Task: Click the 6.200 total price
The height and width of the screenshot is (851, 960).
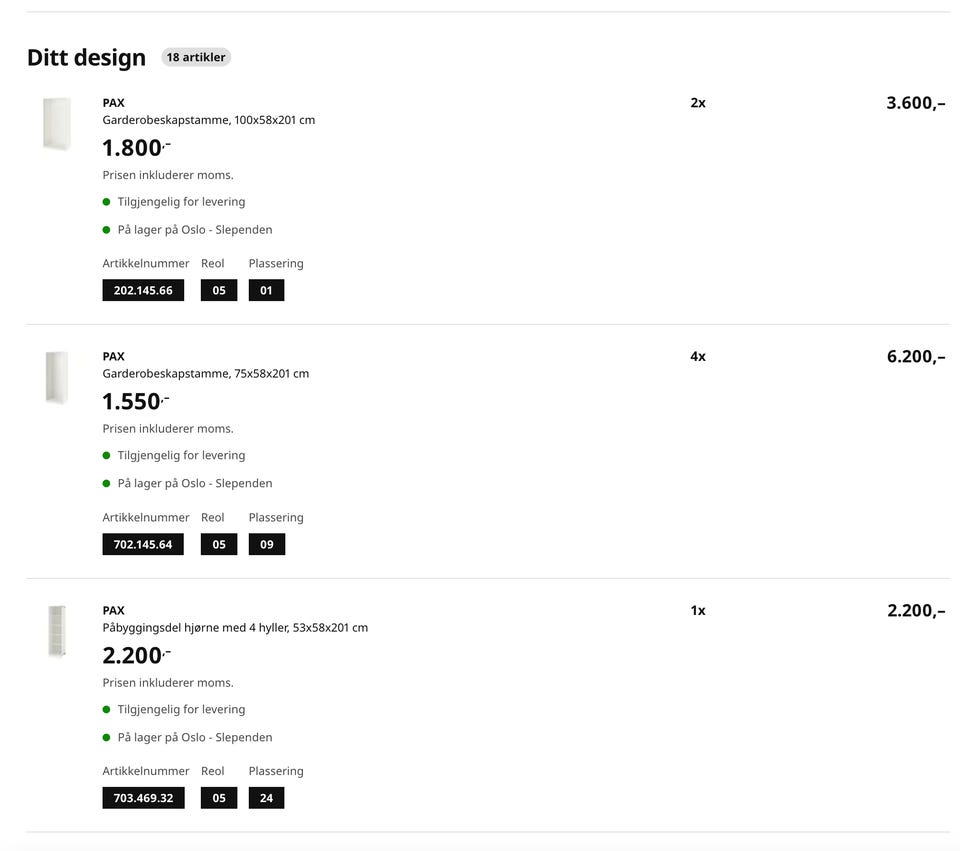Action: click(915, 357)
